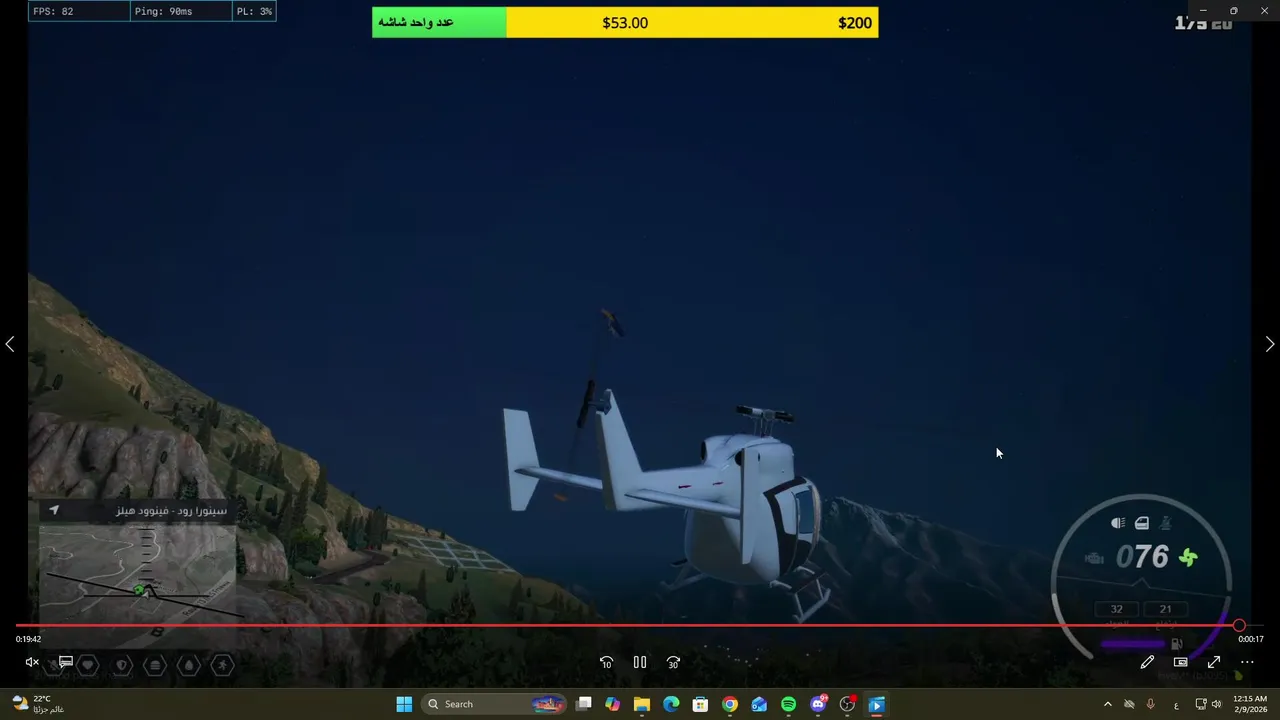Pause the video playback
This screenshot has width=1280, height=720.
click(640, 662)
